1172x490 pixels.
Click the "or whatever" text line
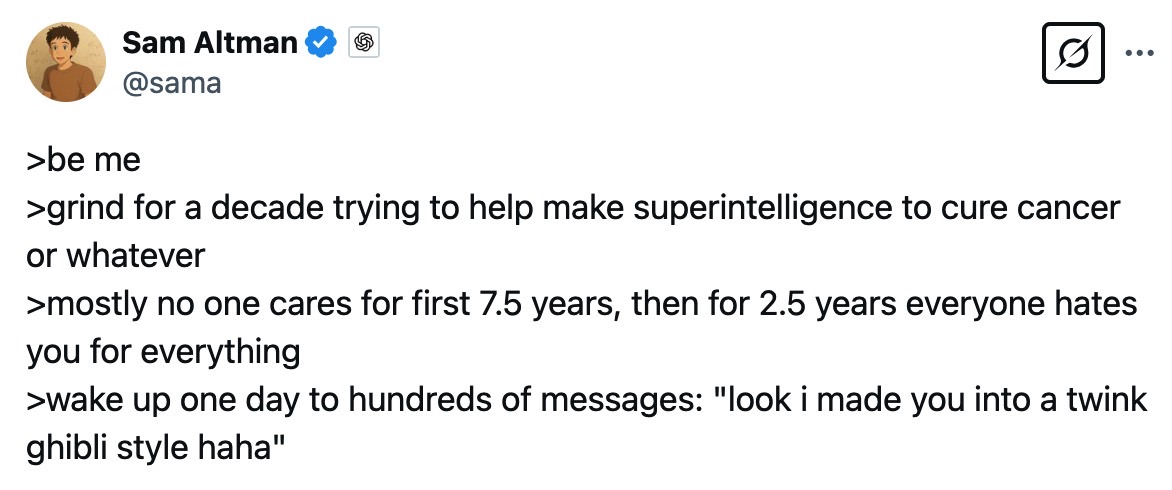(116, 256)
